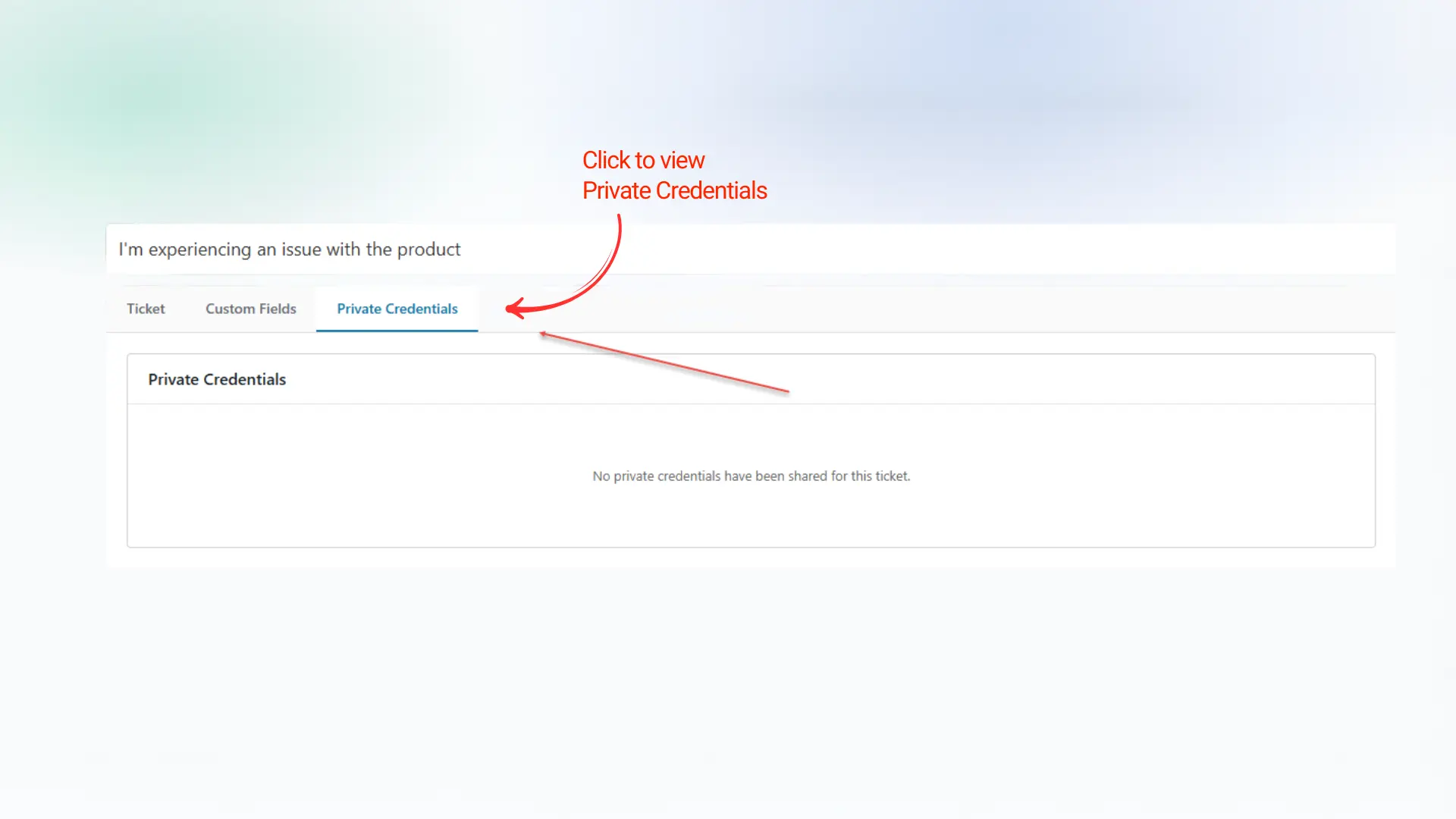
Task: Click the word 'product' in the ticket title
Action: coord(428,249)
